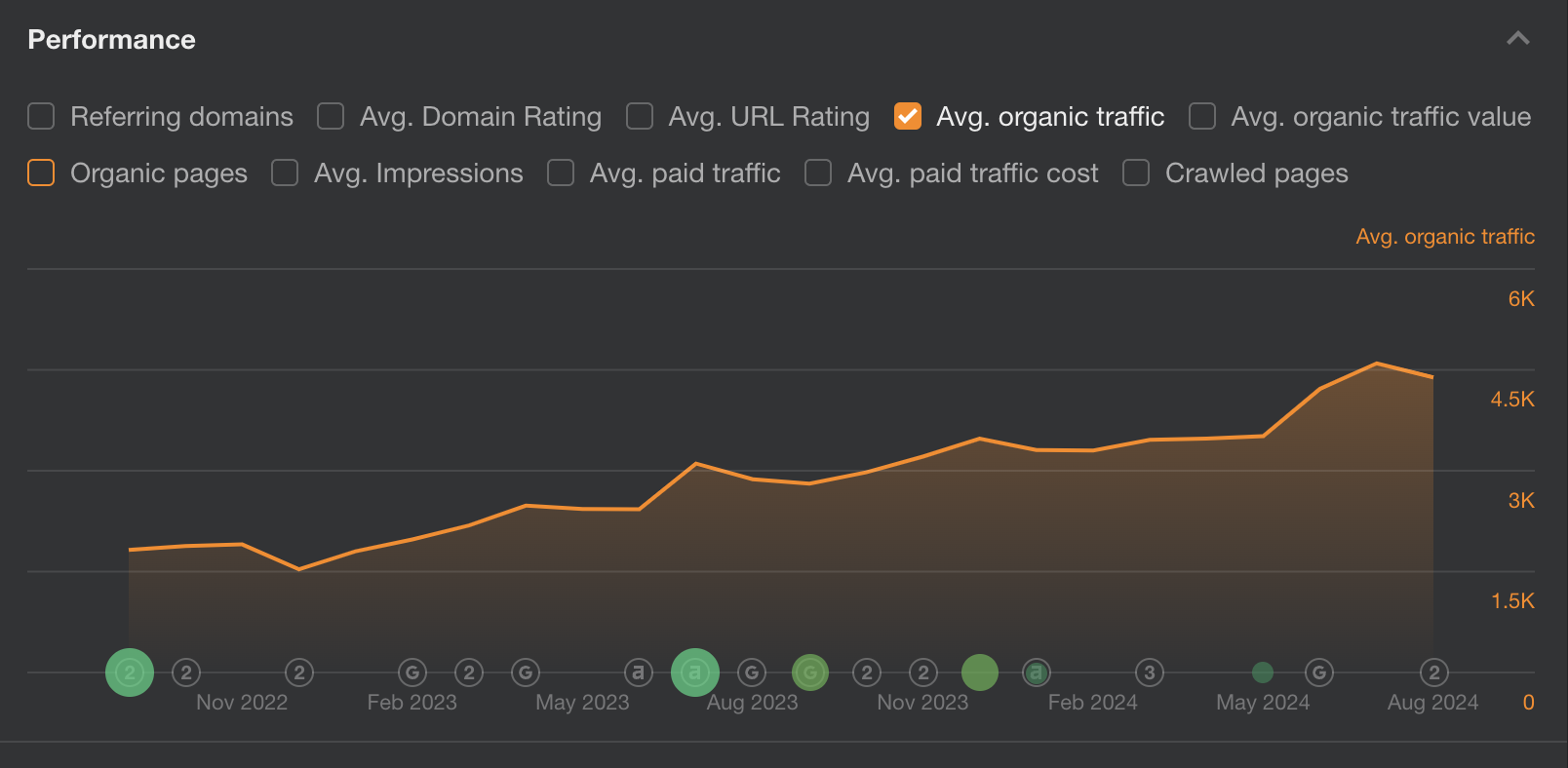Open the 'G' marker right of May 2024
1568x768 pixels.
pyautogui.click(x=1319, y=672)
